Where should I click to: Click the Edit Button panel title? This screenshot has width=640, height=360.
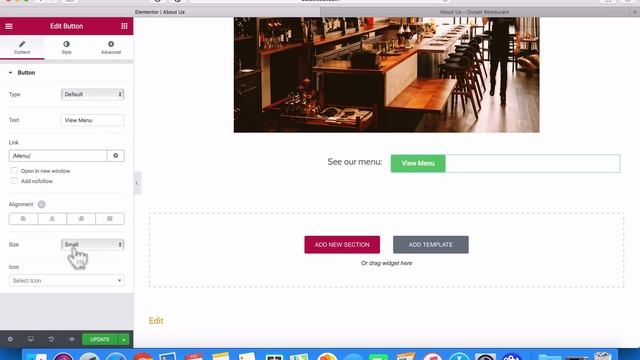(67, 26)
